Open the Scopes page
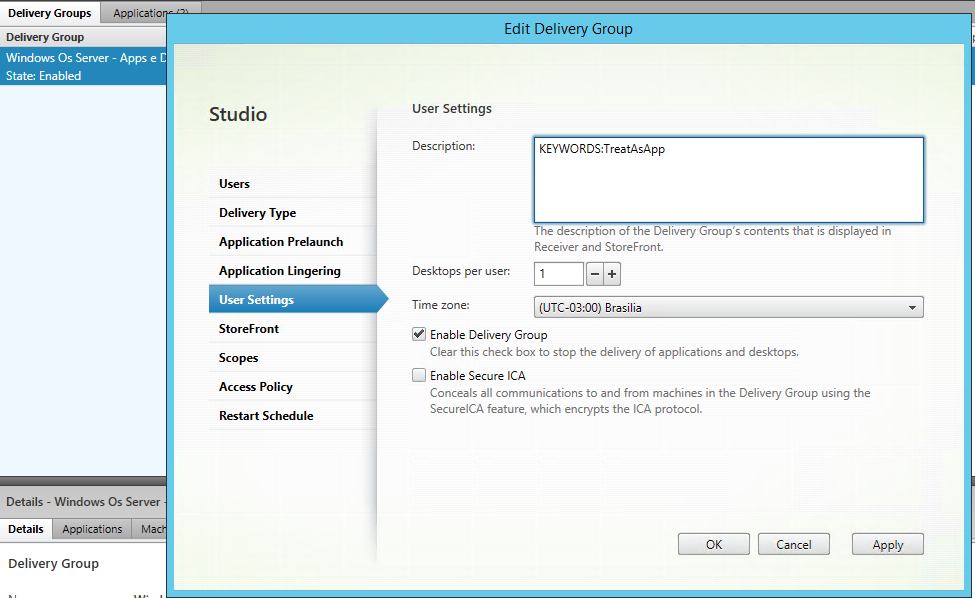975x598 pixels. (x=239, y=358)
